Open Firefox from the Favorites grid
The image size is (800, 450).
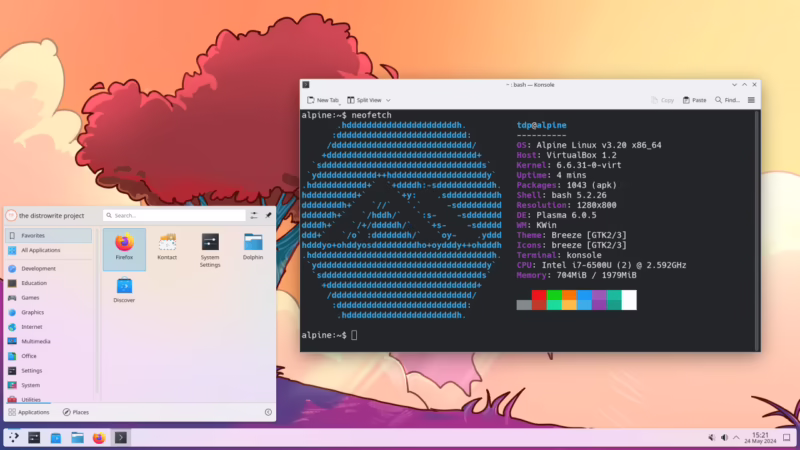click(x=124, y=249)
